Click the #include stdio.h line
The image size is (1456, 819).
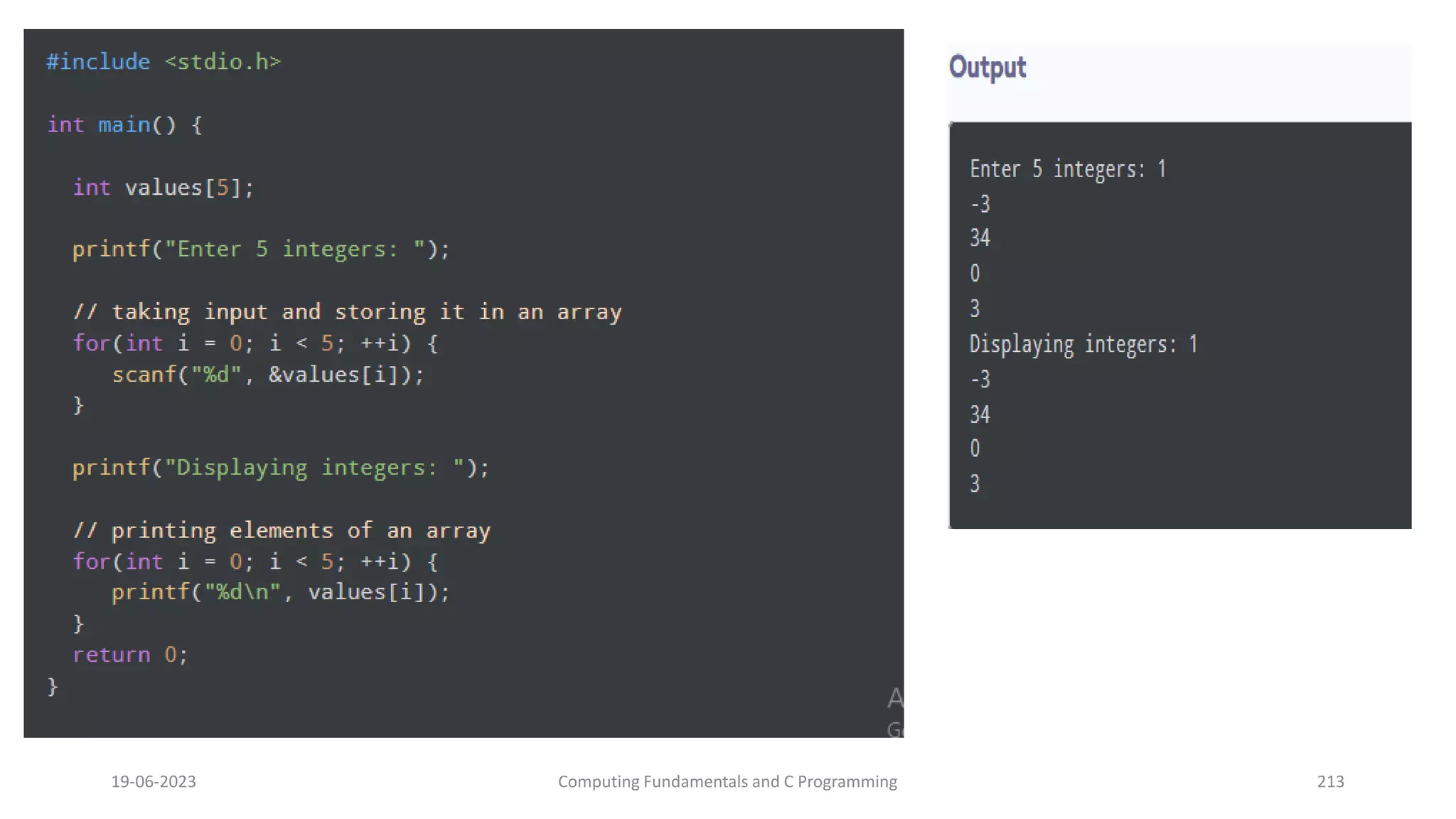click(x=164, y=63)
